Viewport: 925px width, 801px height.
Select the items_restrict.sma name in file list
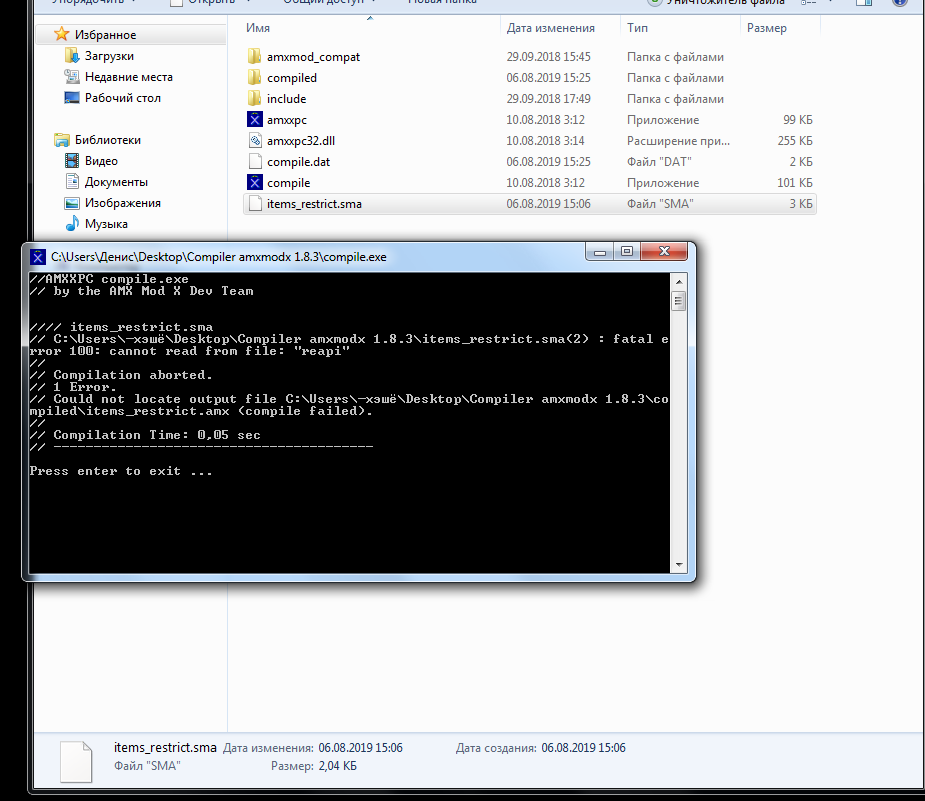314,204
